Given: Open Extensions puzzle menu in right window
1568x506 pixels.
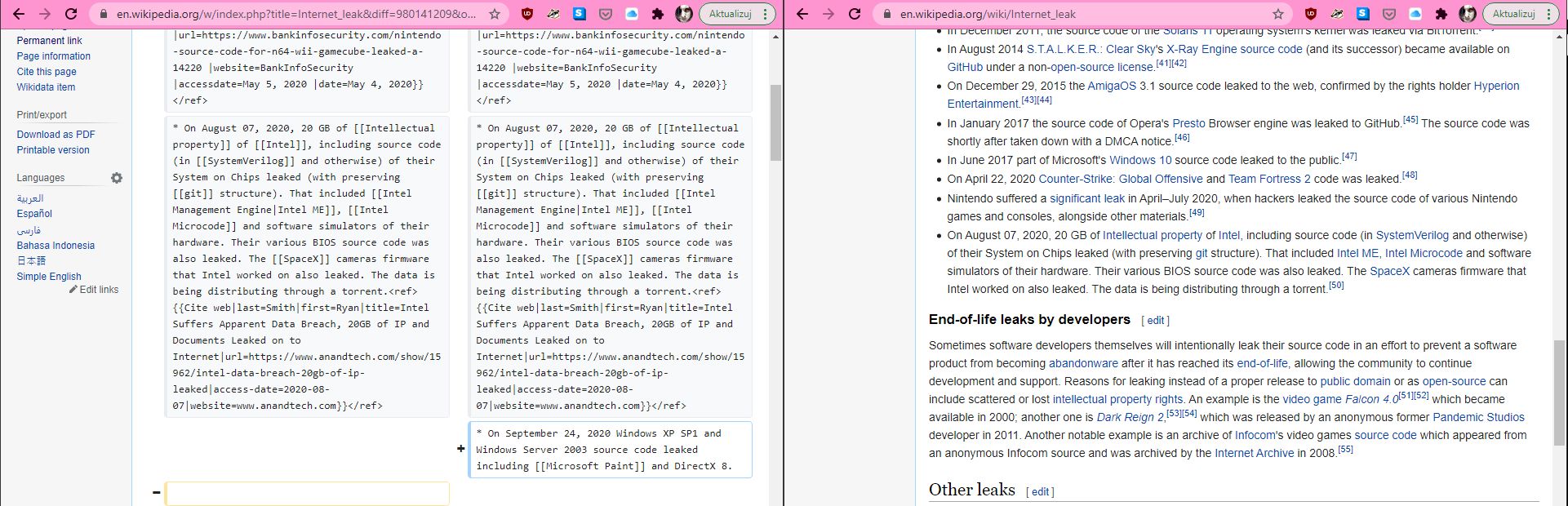Looking at the screenshot, I should point(1441,14).
